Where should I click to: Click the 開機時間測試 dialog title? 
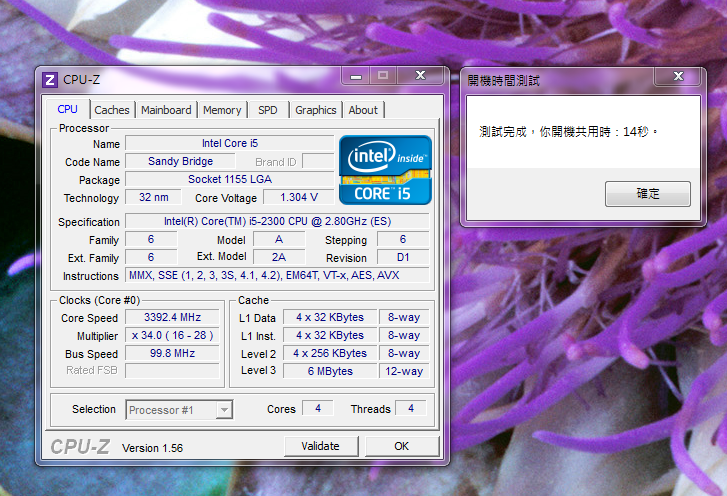point(504,81)
